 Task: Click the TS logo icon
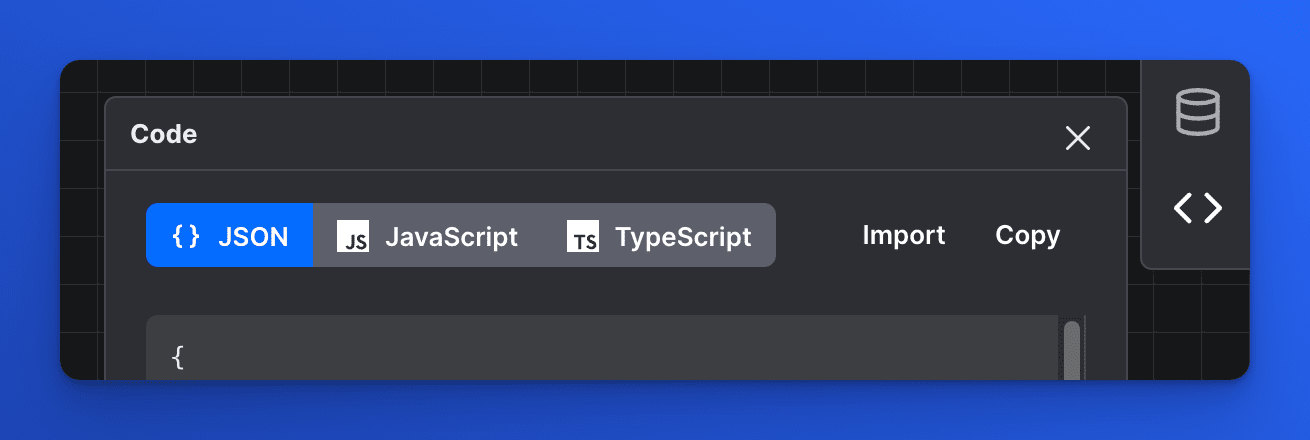click(x=583, y=237)
